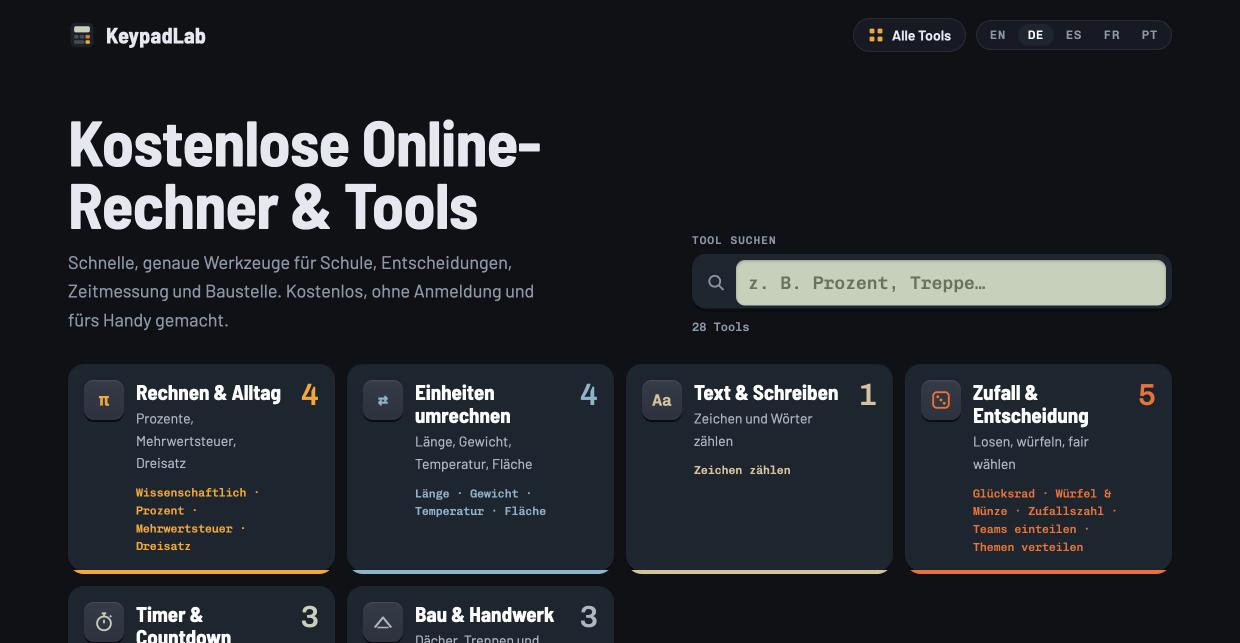
Task: Click the Zufall & Entscheidung category heading
Action: coord(1030,404)
